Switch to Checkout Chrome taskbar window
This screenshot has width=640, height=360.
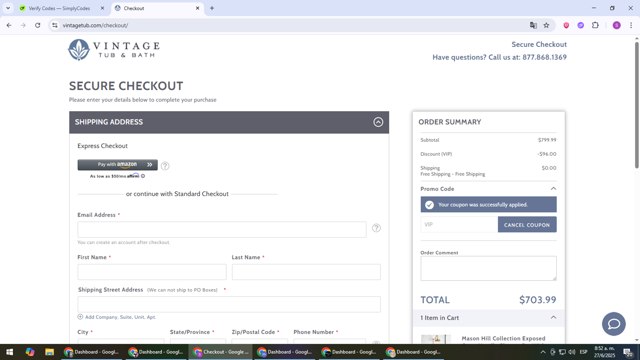click(x=221, y=352)
